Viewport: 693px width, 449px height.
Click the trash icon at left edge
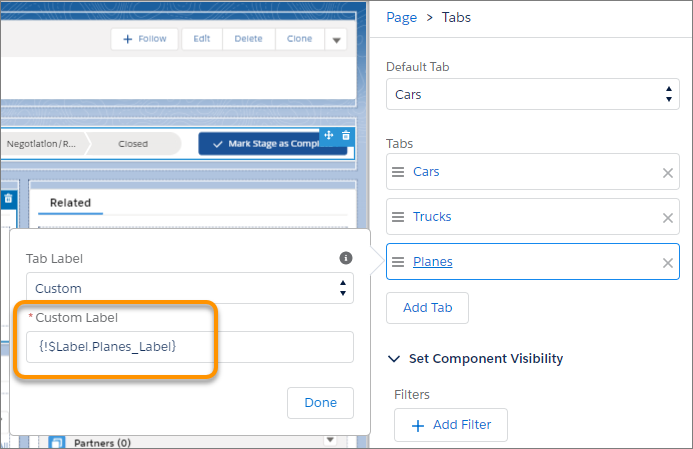point(8,199)
